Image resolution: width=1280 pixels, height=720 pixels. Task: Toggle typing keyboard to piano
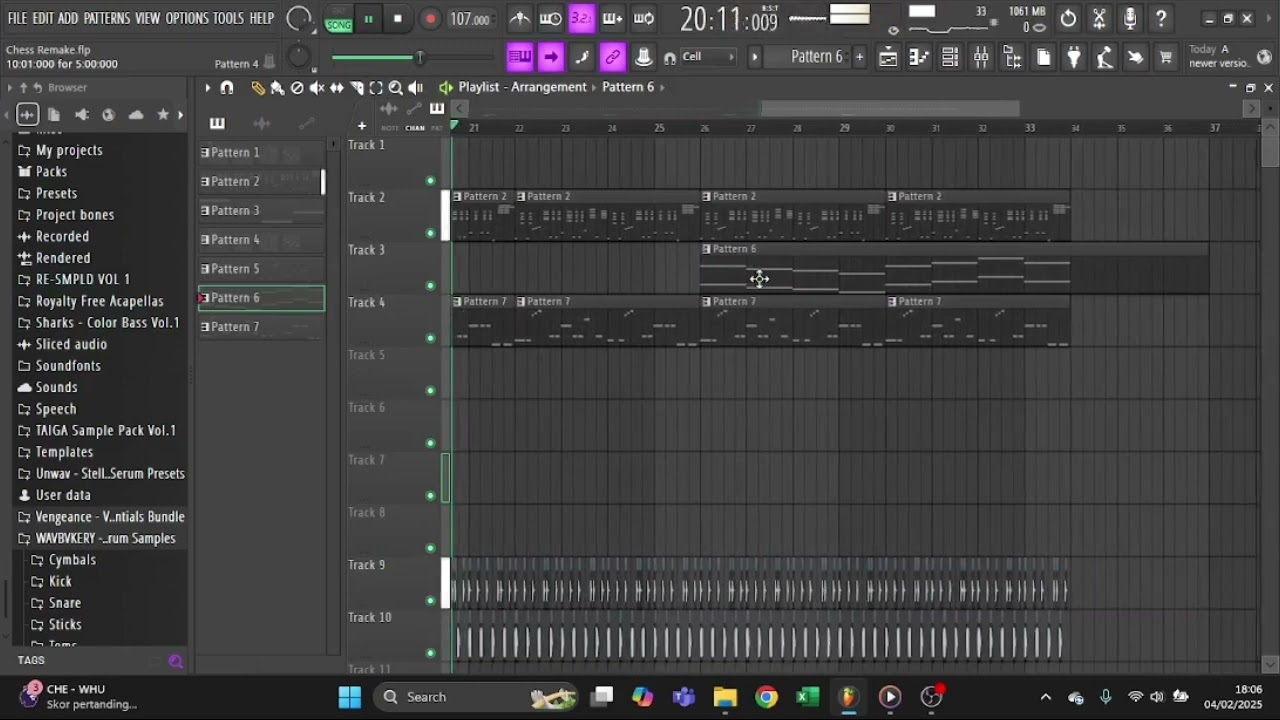tap(519, 57)
